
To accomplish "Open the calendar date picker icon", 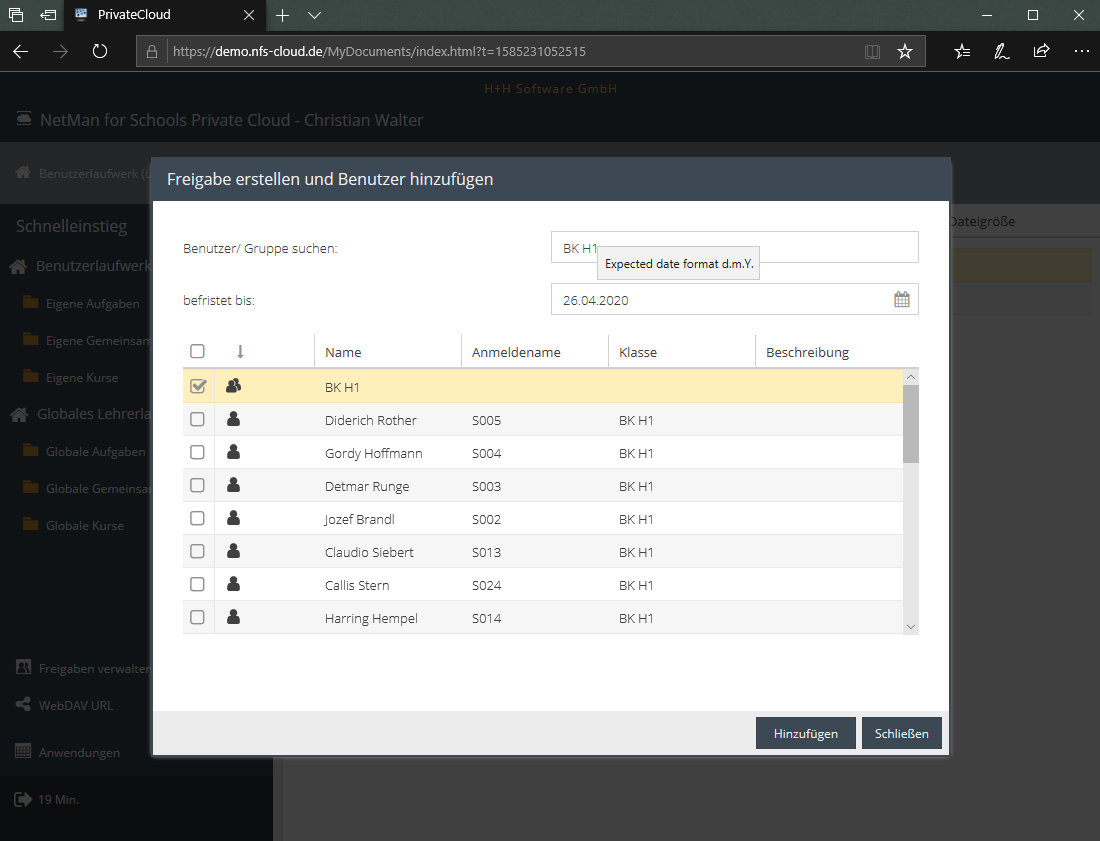I will (901, 299).
